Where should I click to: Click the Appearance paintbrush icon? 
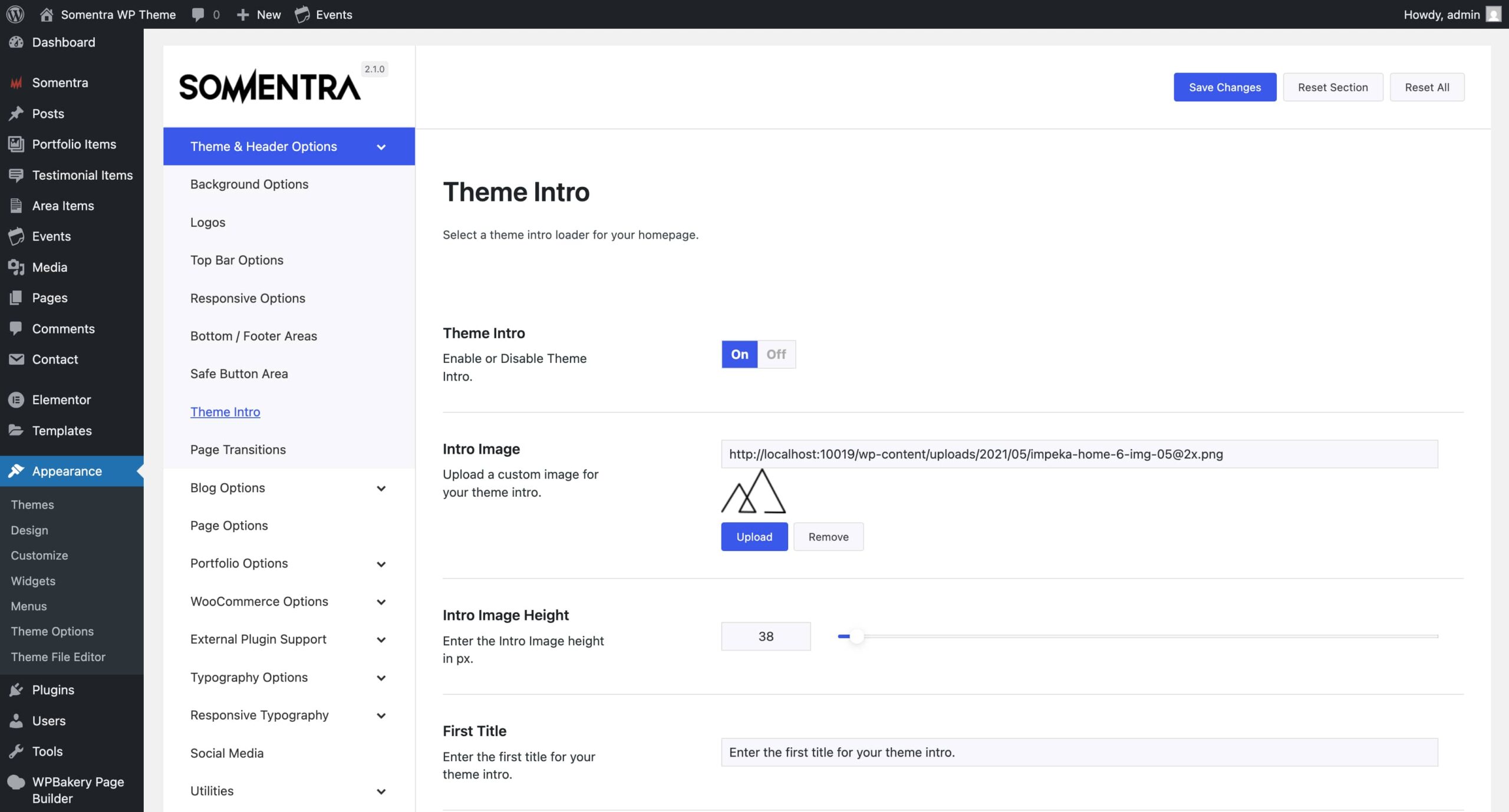point(17,471)
